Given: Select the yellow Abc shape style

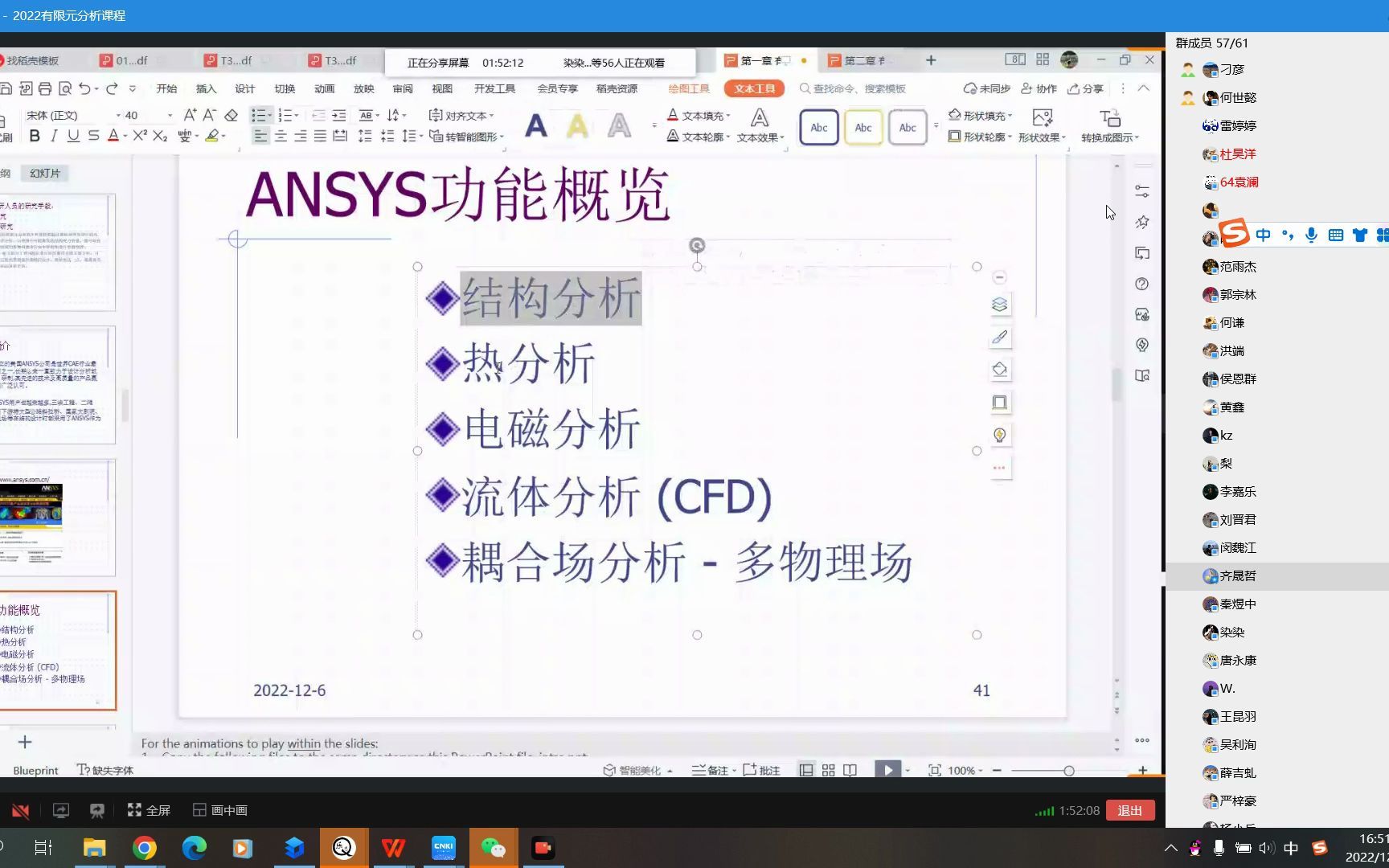Looking at the screenshot, I should [x=863, y=127].
